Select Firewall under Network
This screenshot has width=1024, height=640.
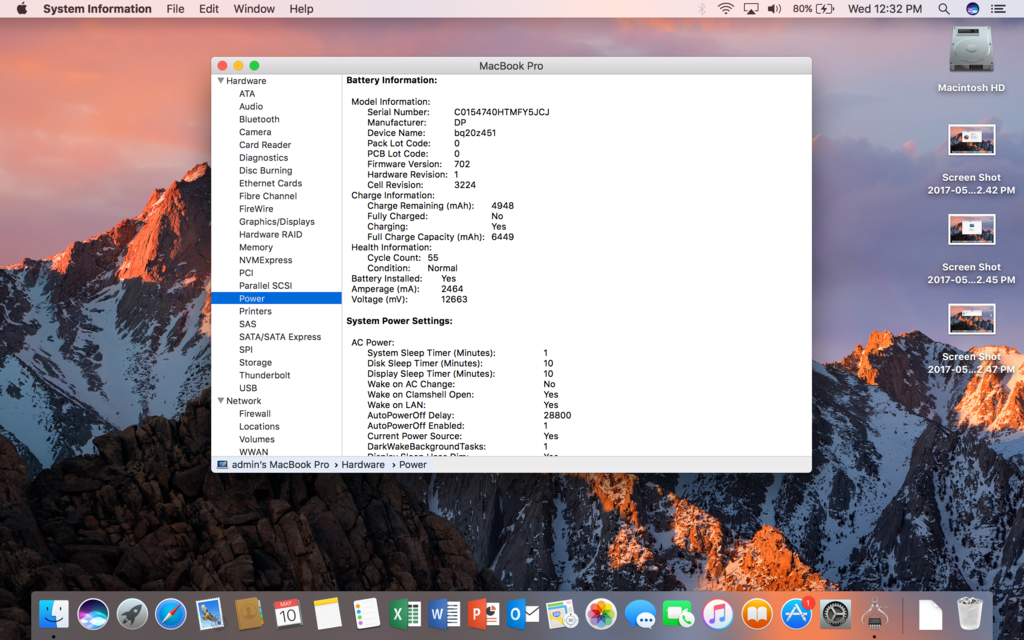[x=255, y=413]
